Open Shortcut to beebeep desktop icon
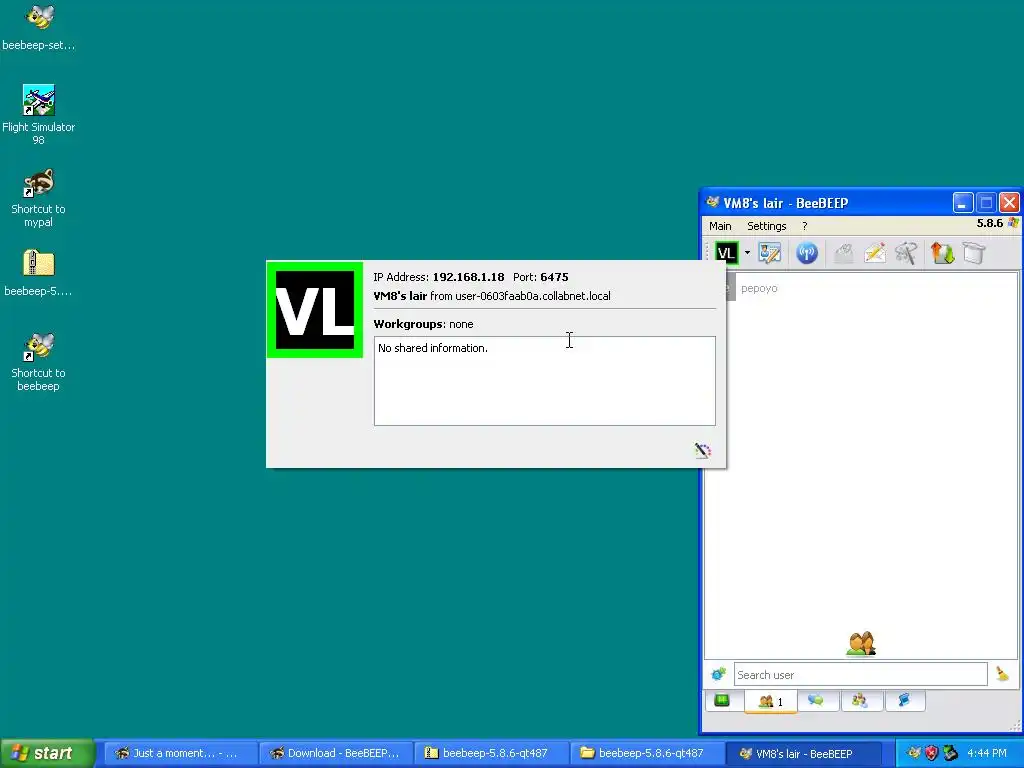This screenshot has height=768, width=1024. point(39,362)
